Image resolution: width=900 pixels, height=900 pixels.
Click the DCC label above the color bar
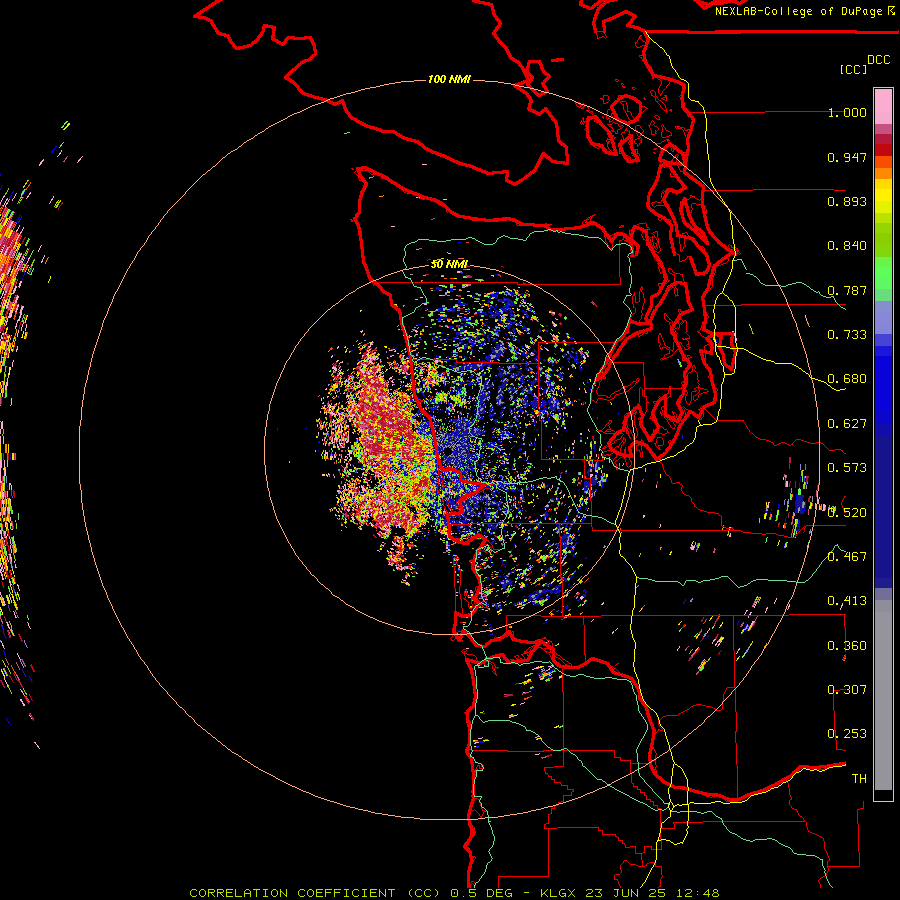tap(879, 60)
